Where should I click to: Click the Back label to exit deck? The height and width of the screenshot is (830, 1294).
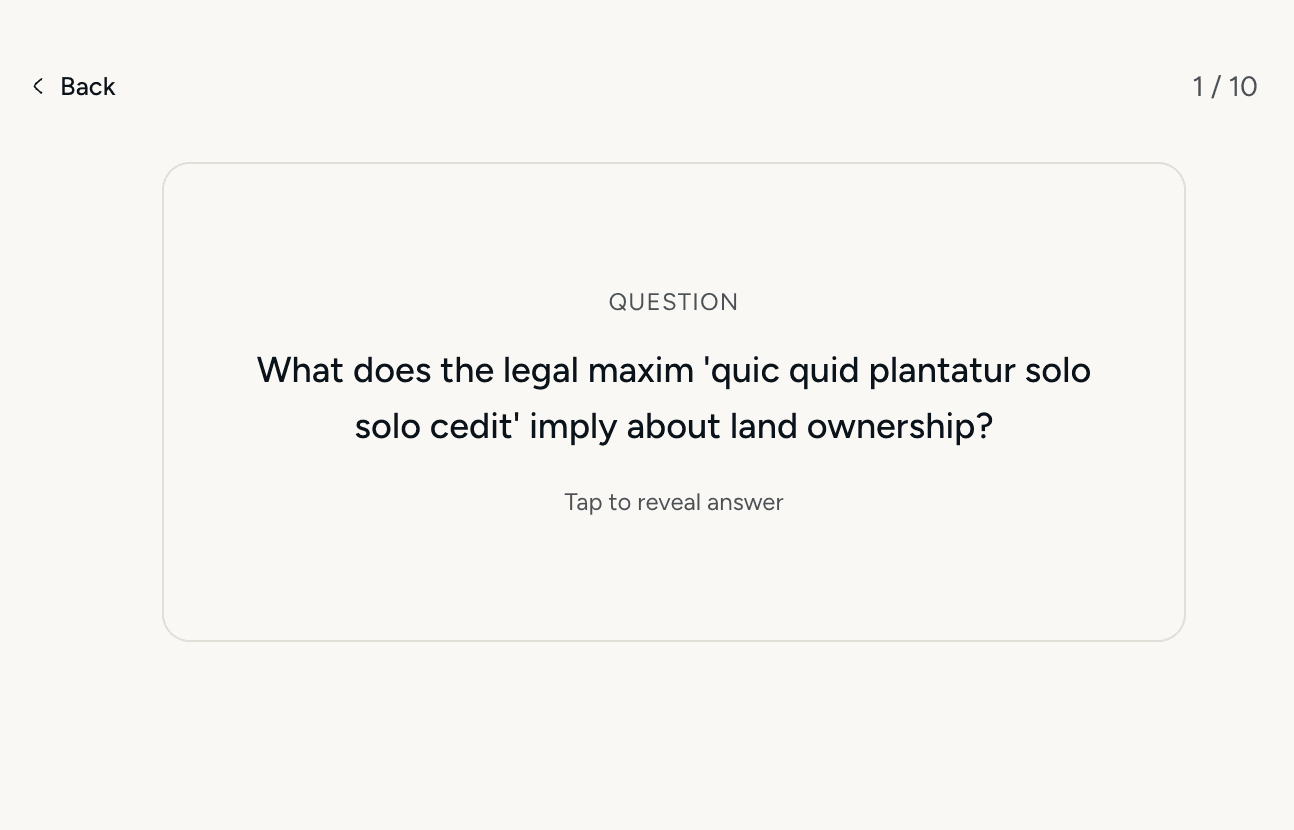click(87, 86)
